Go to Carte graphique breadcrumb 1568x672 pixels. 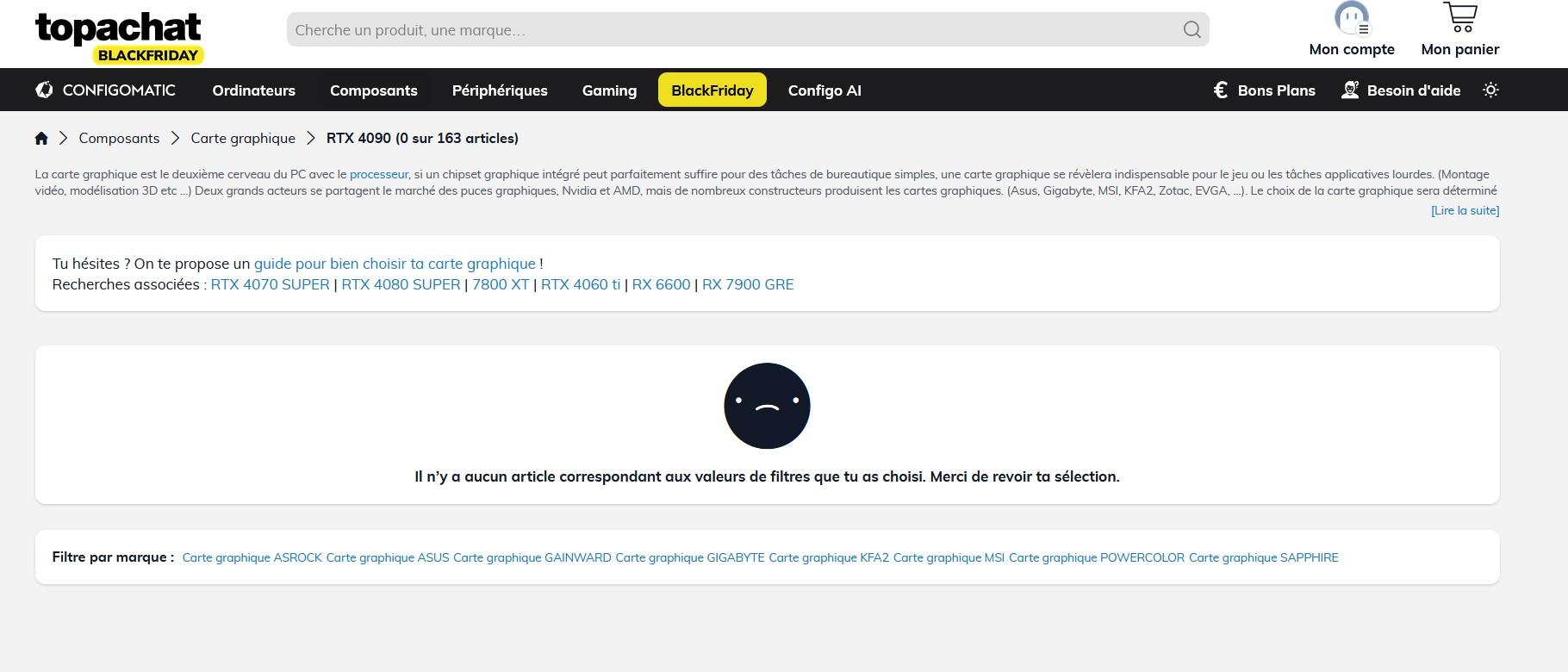click(x=243, y=138)
